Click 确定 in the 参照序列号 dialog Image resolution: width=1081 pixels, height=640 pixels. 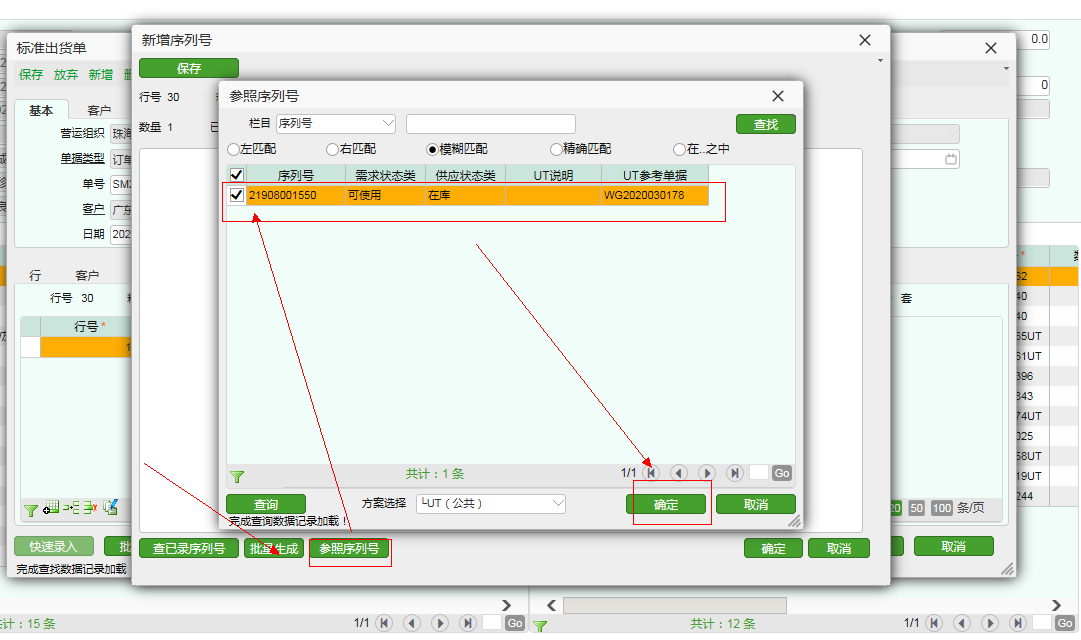tap(666, 505)
